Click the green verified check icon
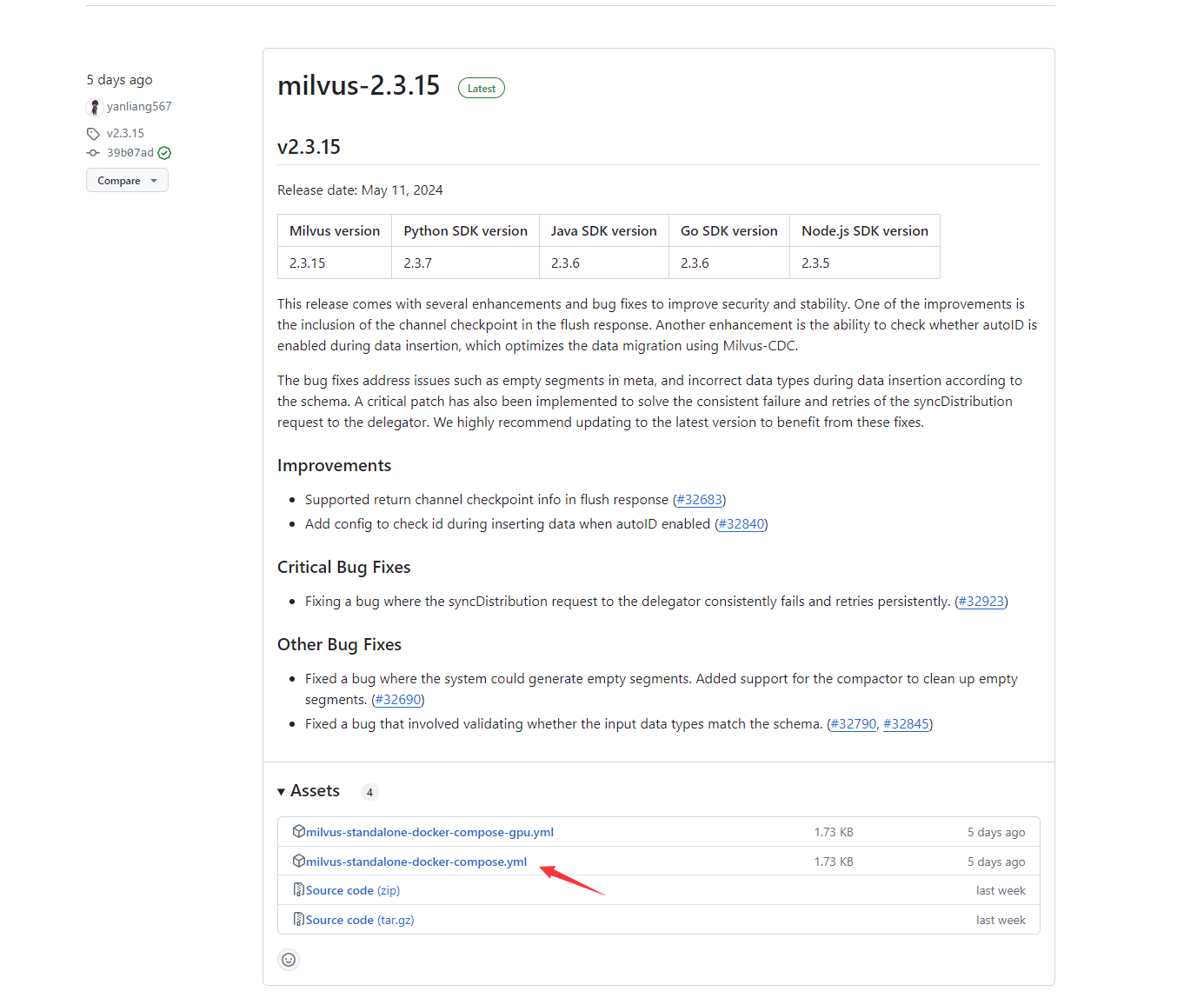 tap(164, 153)
